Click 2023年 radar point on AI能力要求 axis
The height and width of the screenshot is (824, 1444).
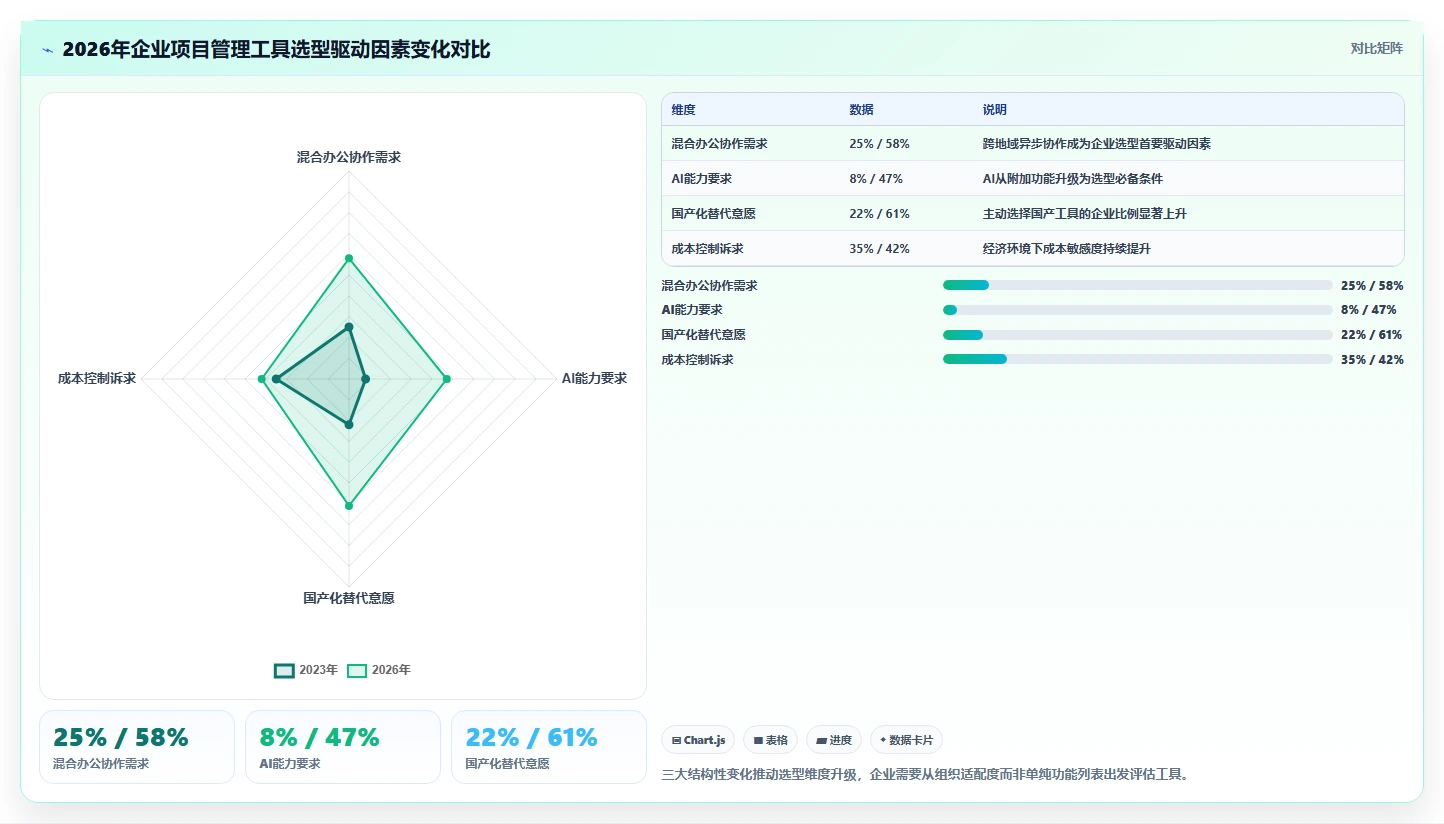pyautogui.click(x=366, y=379)
